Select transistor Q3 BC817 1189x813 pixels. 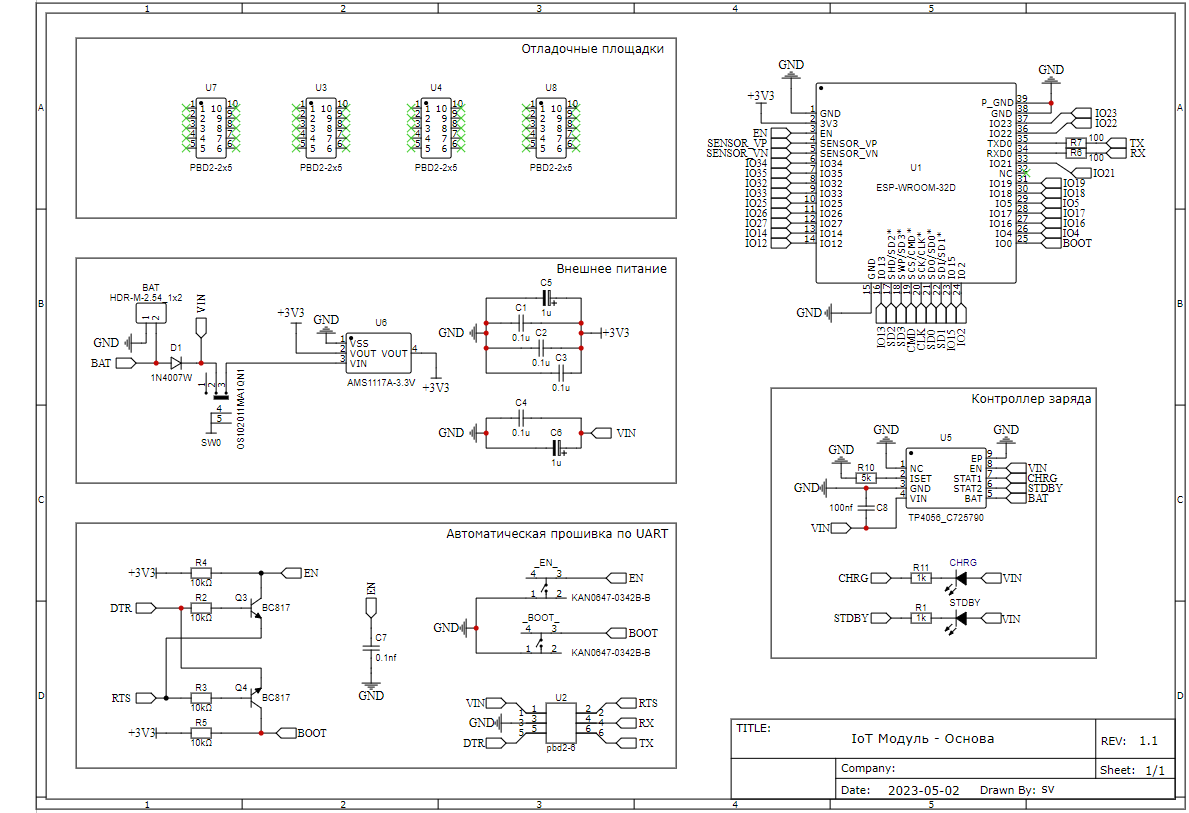coord(254,607)
